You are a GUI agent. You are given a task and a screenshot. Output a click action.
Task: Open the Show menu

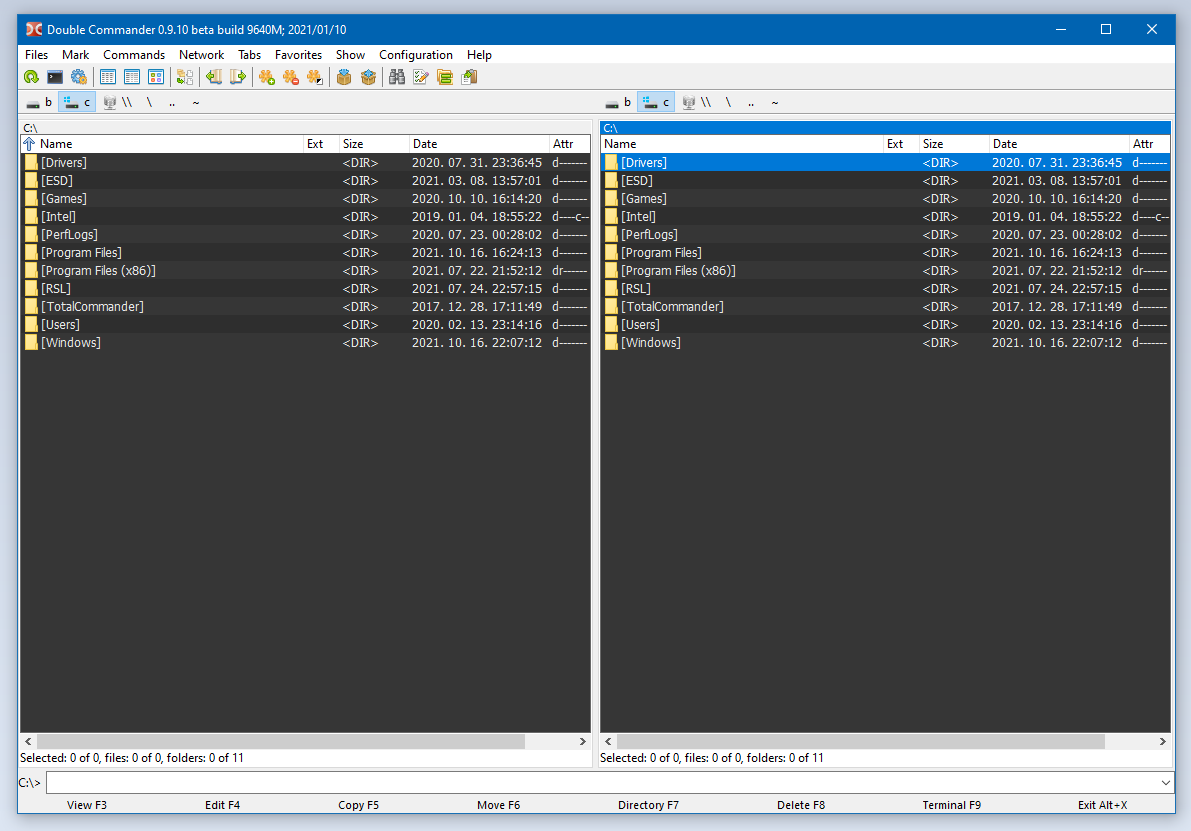350,55
